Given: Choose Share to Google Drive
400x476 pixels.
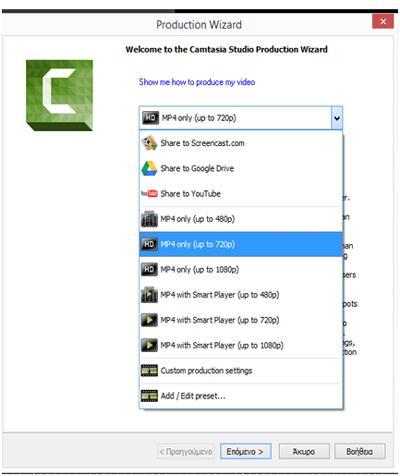Looking at the screenshot, I should pos(241,168).
